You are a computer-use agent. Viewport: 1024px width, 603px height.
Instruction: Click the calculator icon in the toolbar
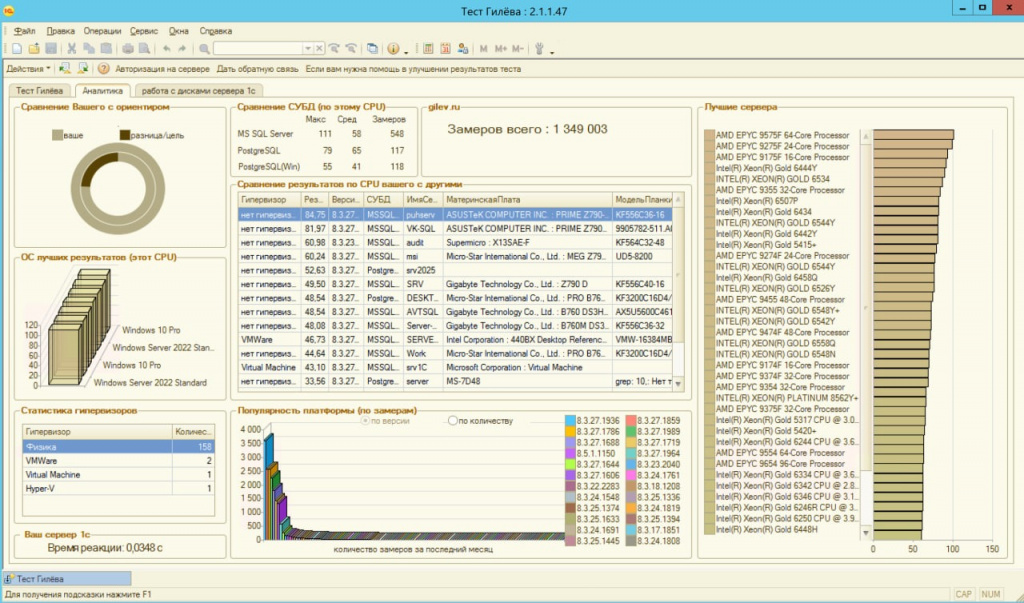[428, 48]
